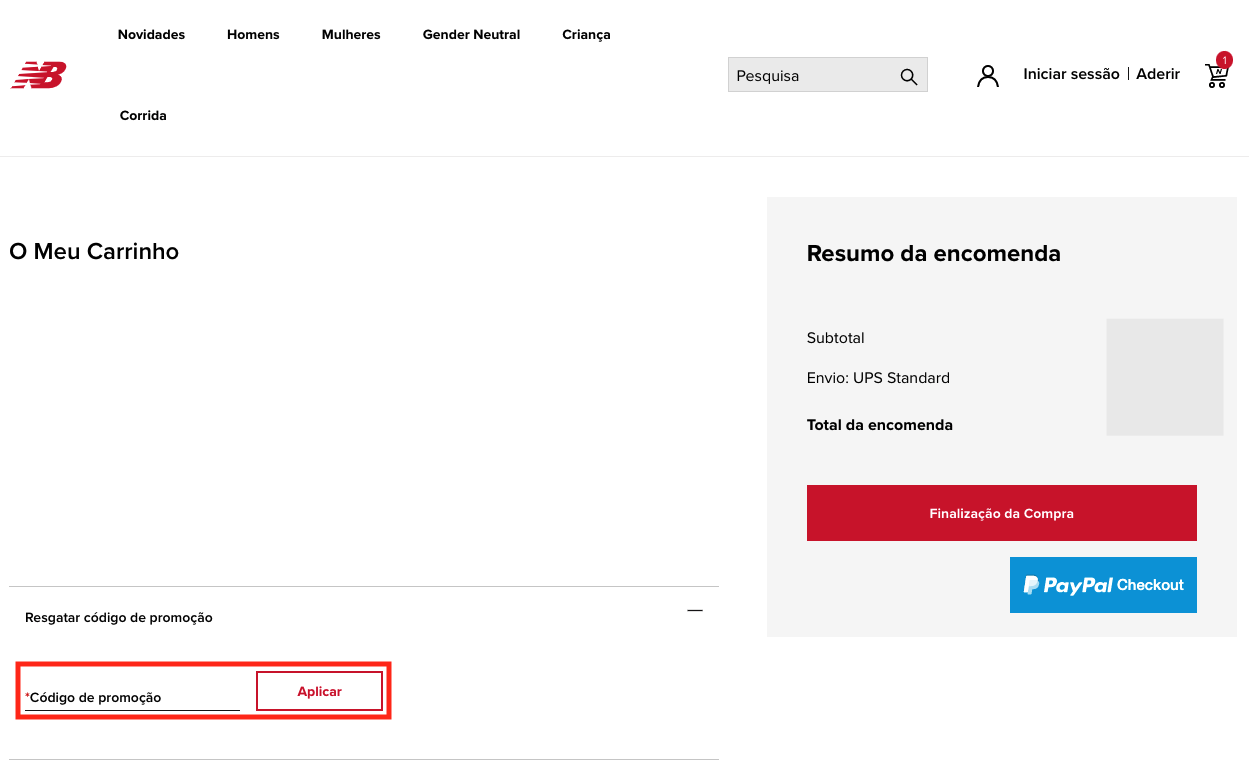Open the user account icon
This screenshot has width=1249, height=781.
tap(988, 76)
